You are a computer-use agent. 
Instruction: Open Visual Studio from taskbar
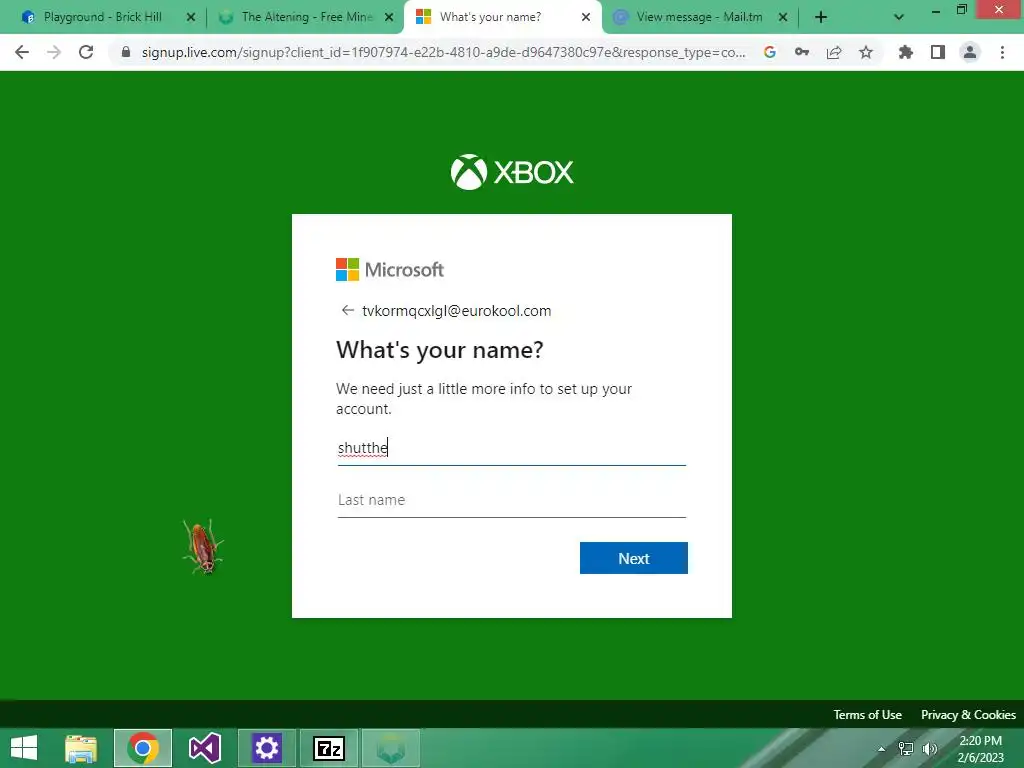pyautogui.click(x=204, y=748)
